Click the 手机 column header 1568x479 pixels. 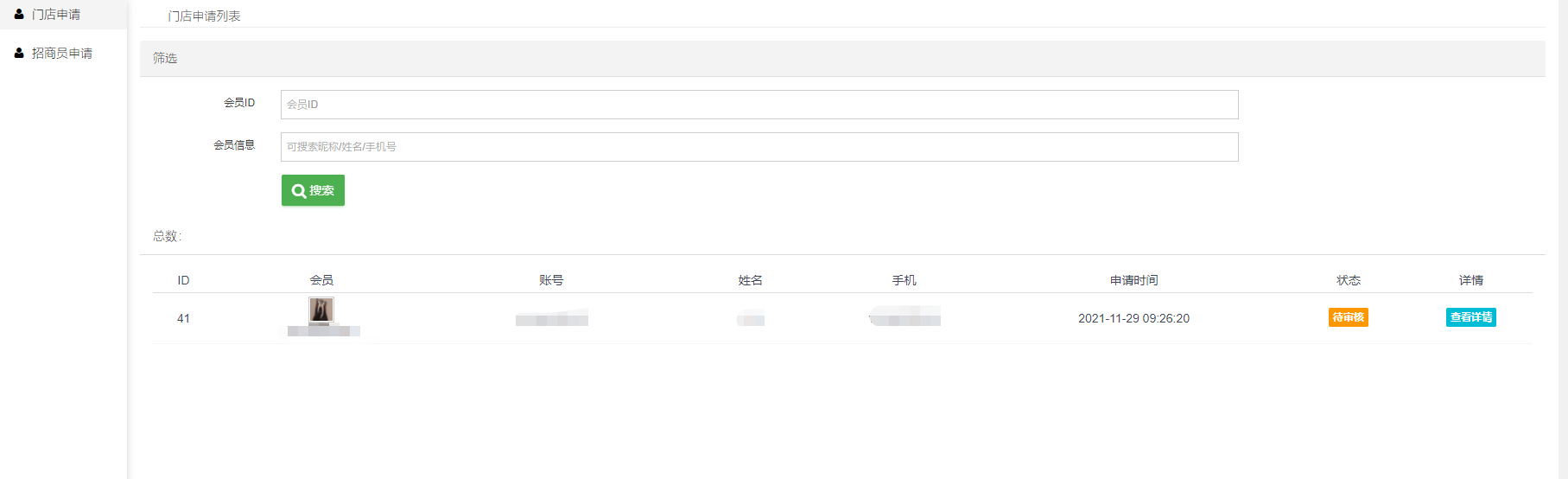(x=904, y=280)
